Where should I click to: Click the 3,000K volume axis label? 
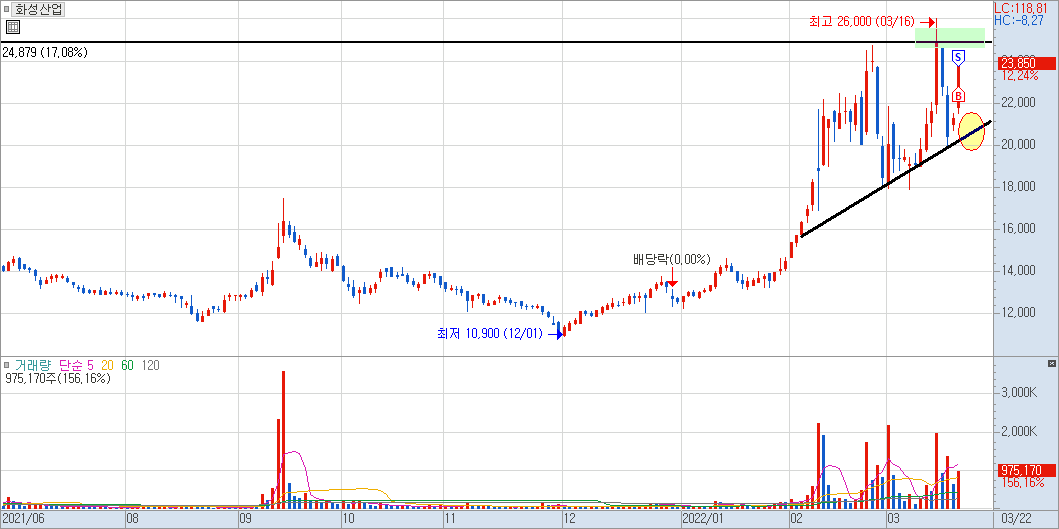tap(1021, 393)
